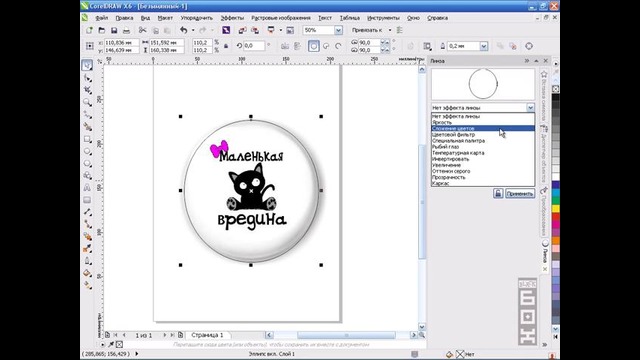Image resolution: width=640 pixels, height=360 pixels.
Task: Select the Basic Shapes tool
Action: [87, 176]
